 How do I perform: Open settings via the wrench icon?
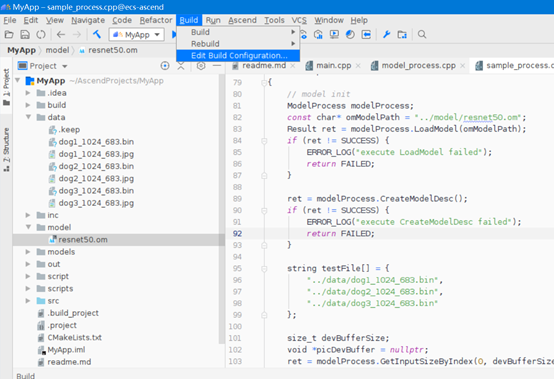[386, 34]
